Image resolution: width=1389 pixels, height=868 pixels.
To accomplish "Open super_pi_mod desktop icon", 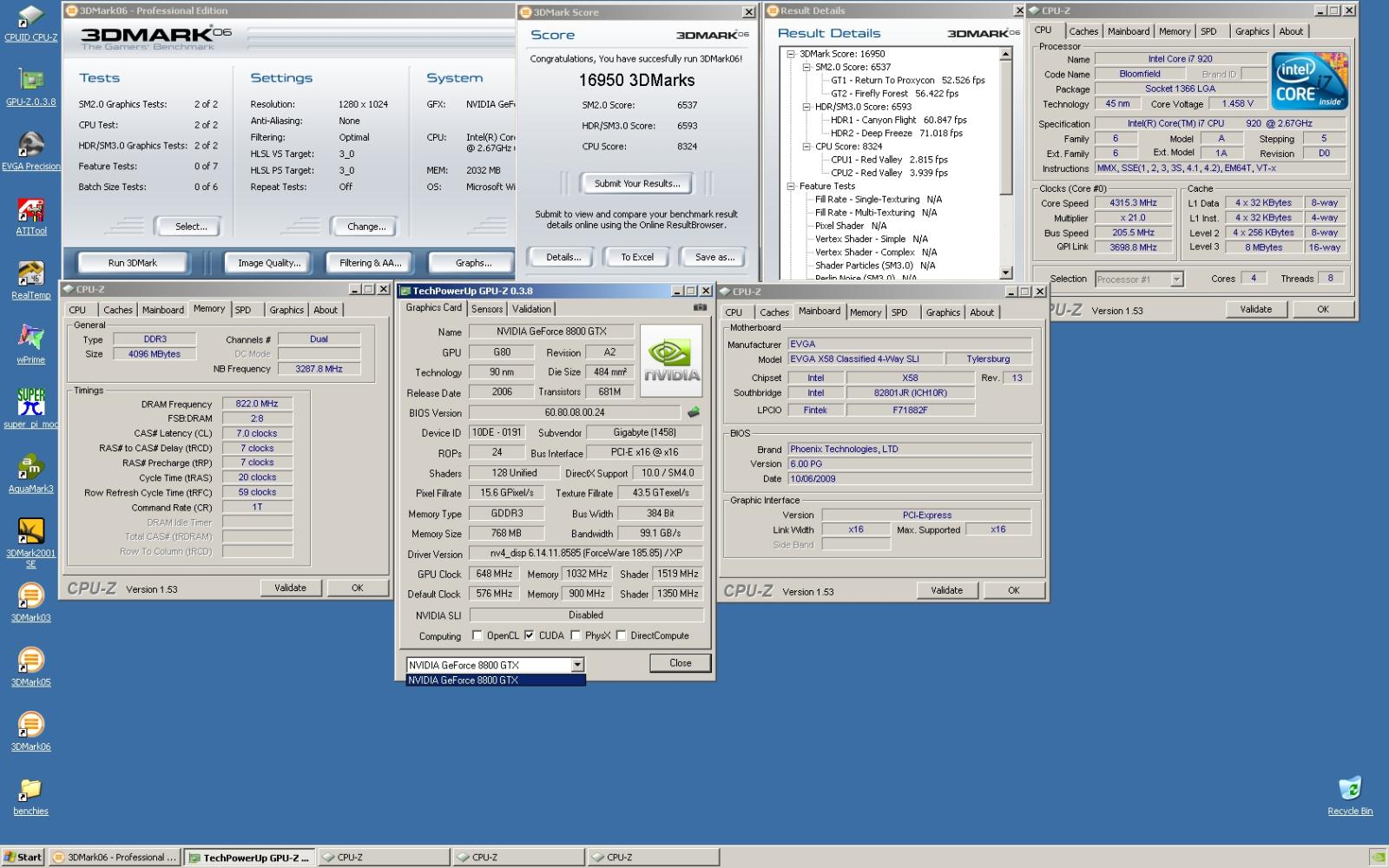I will 30,409.
